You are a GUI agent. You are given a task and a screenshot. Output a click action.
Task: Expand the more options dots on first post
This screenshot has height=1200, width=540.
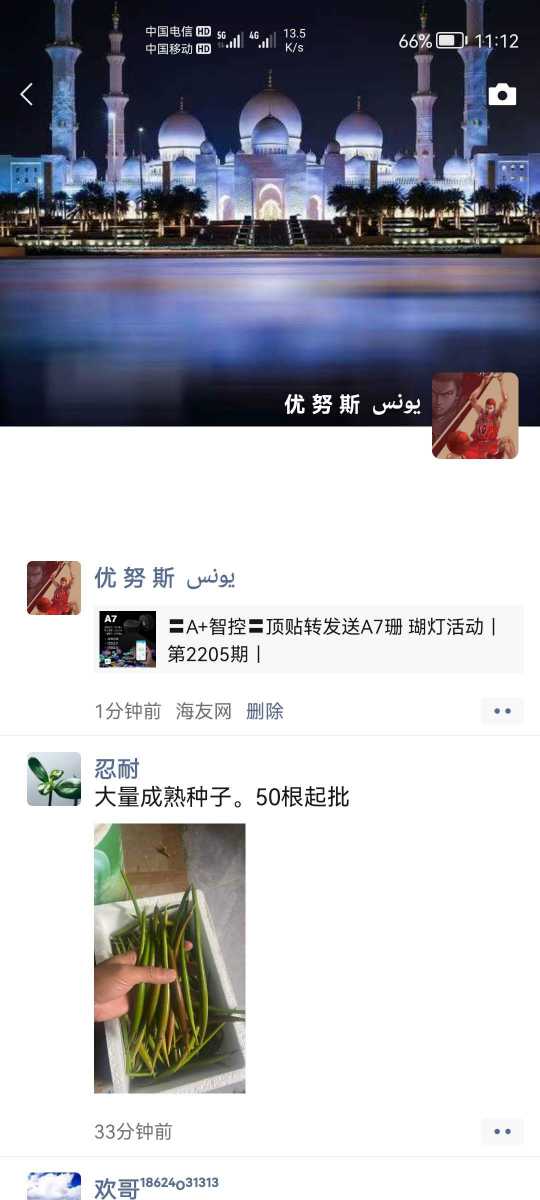(x=502, y=711)
